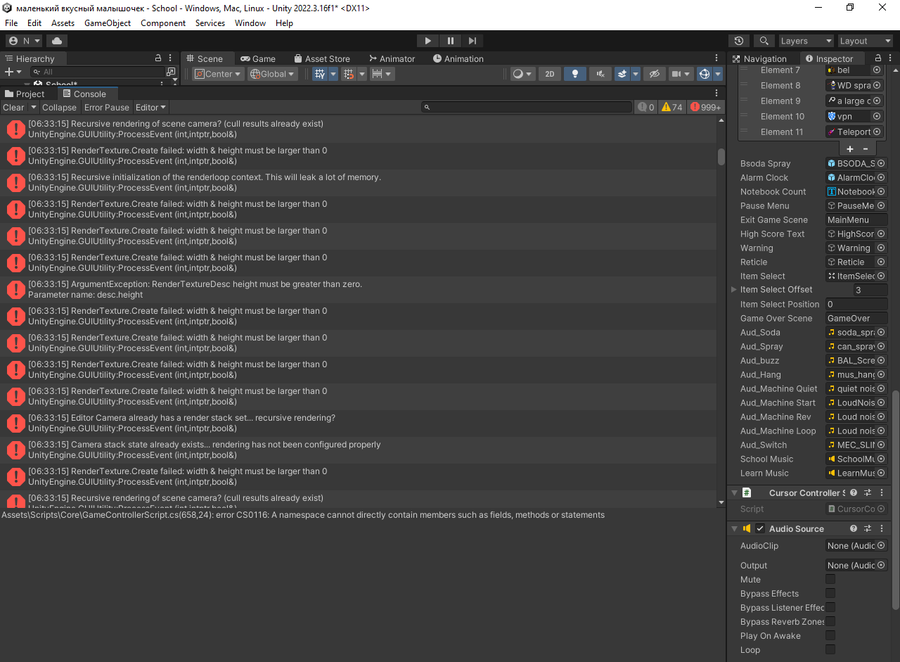Open the Editor dropdown in Console
Viewport: 900px width, 662px height.
pos(150,107)
